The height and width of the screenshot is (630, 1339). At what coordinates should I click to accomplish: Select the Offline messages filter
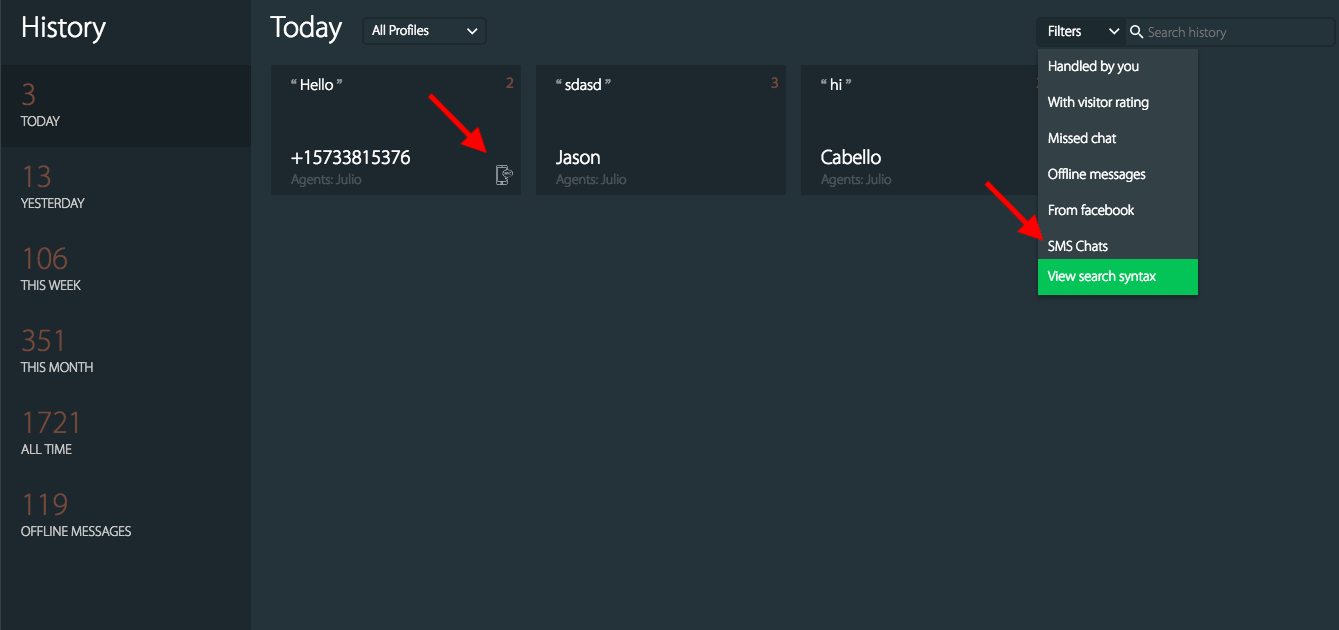tap(1096, 174)
